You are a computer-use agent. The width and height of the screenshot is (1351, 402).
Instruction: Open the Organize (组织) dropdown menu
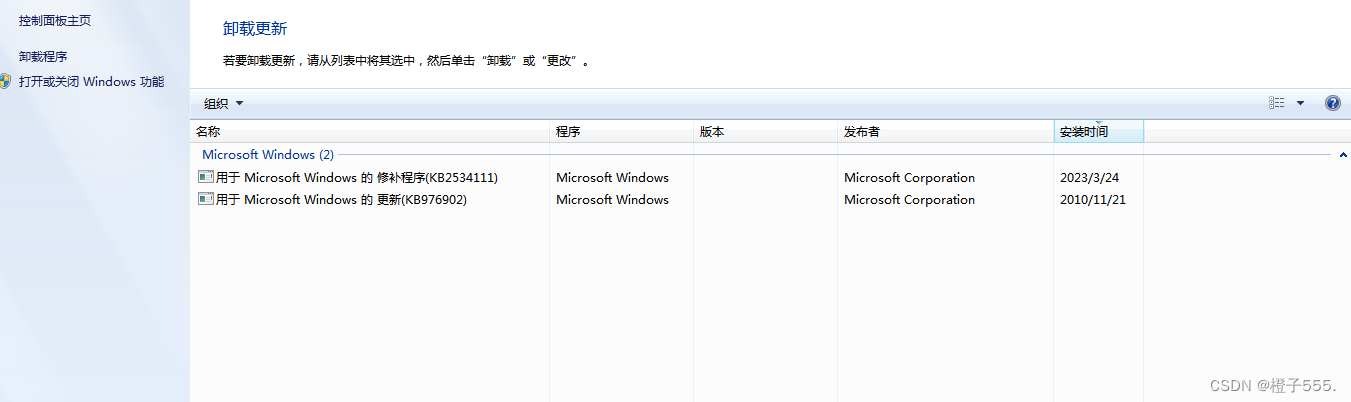[x=223, y=103]
